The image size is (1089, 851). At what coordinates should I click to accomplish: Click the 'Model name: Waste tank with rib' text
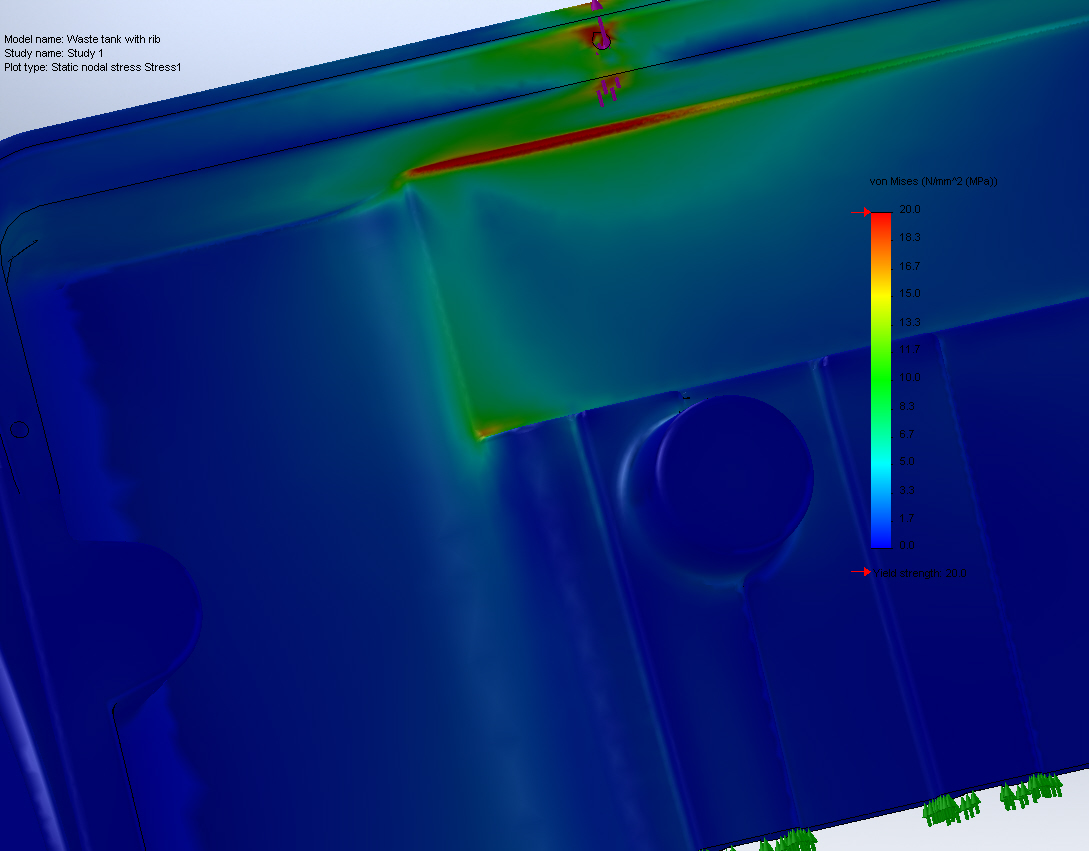pyautogui.click(x=82, y=39)
